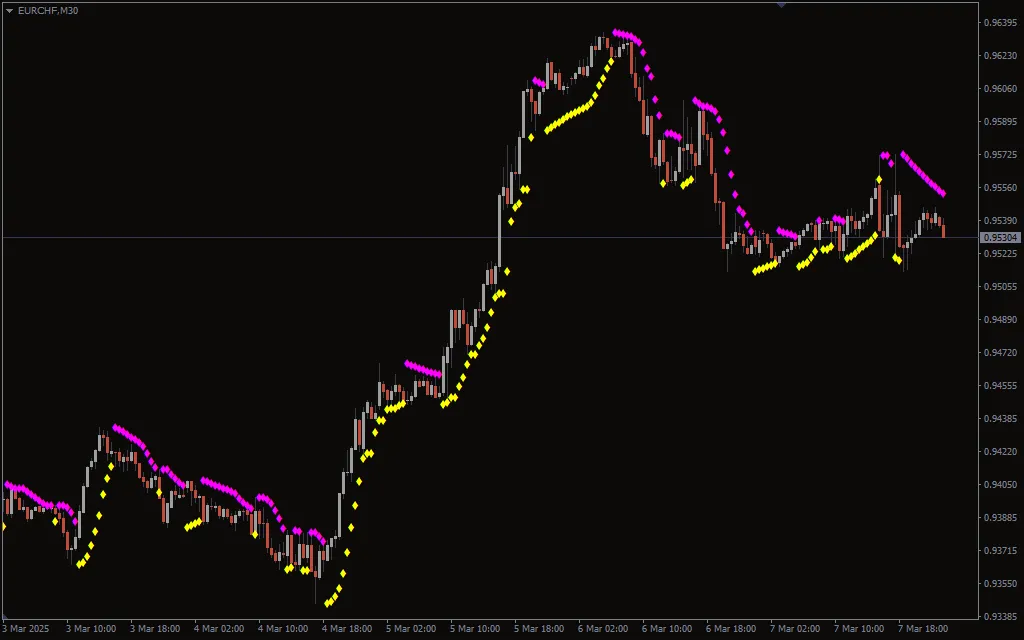Screen dimensions: 1024x640
Task: Click the lowest yellow indicator dot
Action: (327, 602)
